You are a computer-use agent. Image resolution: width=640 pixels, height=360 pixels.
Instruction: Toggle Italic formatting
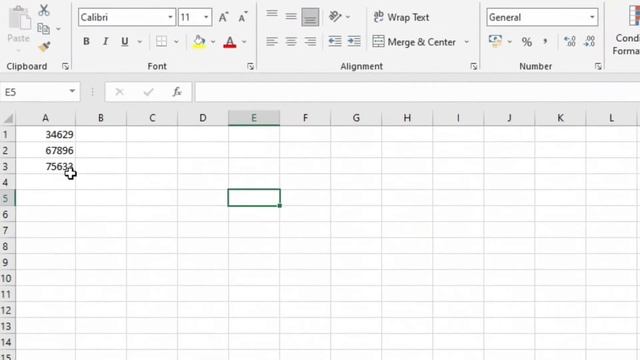pyautogui.click(x=105, y=41)
